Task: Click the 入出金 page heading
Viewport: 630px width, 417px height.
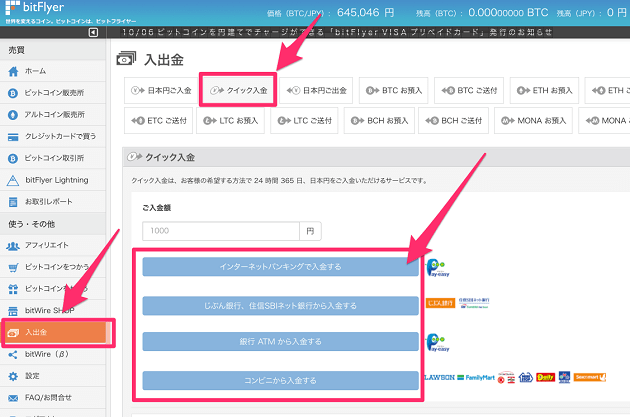Action: [164, 60]
